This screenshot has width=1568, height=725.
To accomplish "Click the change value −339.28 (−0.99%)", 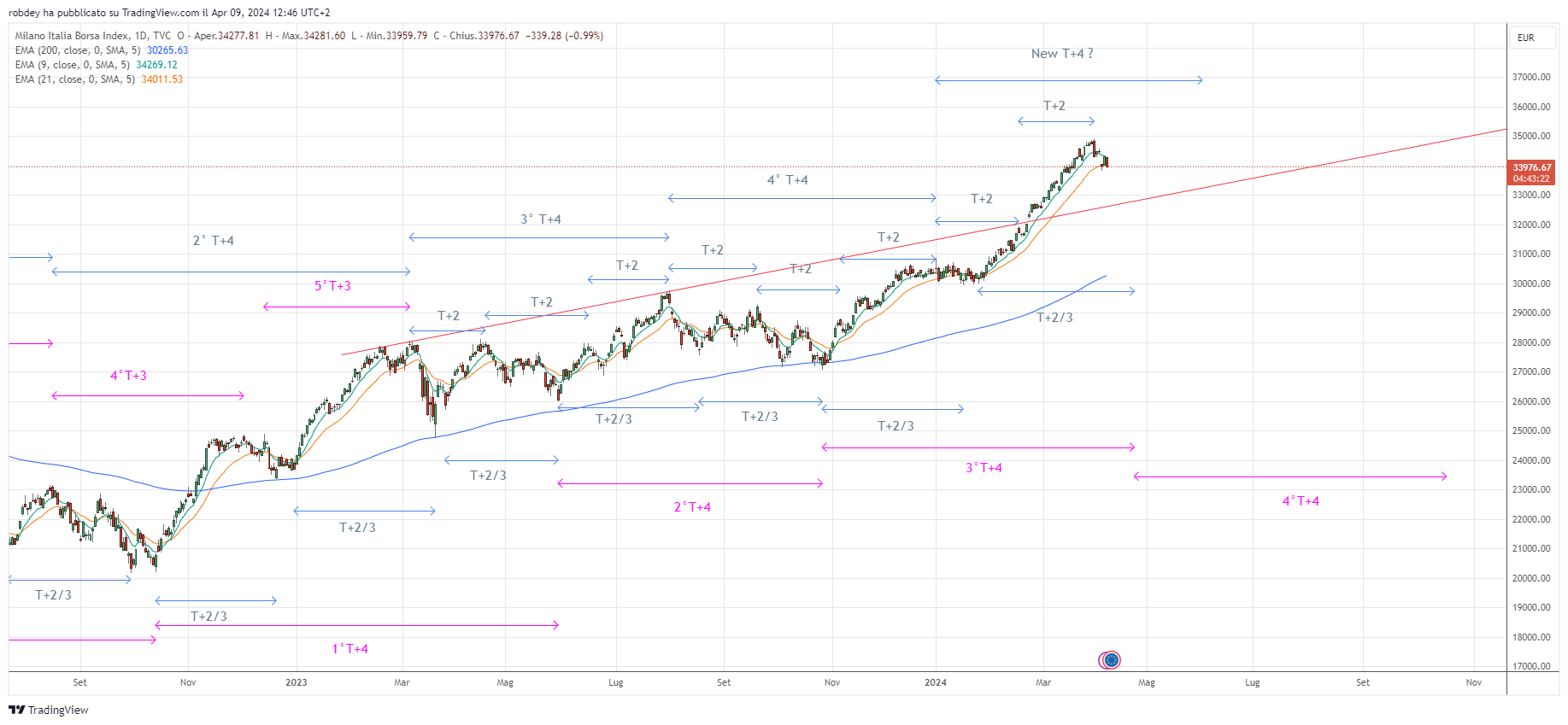I will tap(564, 36).
